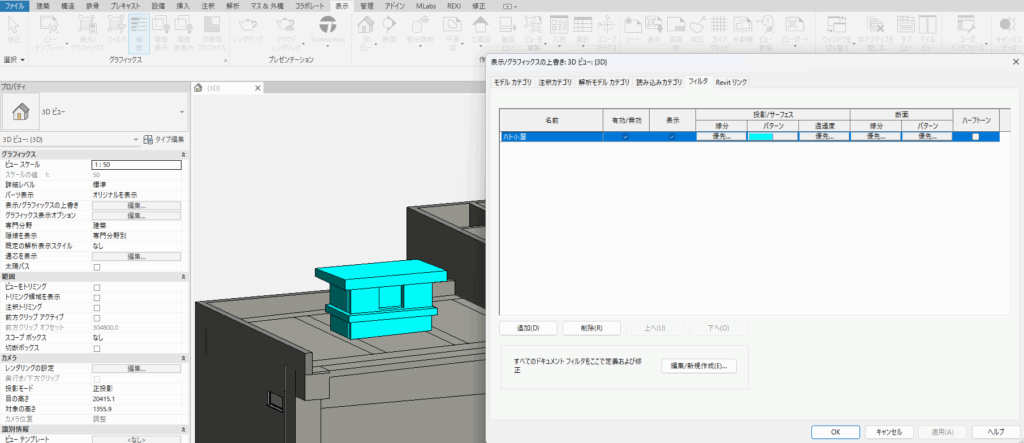The image size is (1024, 443).
Task: Open the File menu tab
Action: (x=15, y=6)
